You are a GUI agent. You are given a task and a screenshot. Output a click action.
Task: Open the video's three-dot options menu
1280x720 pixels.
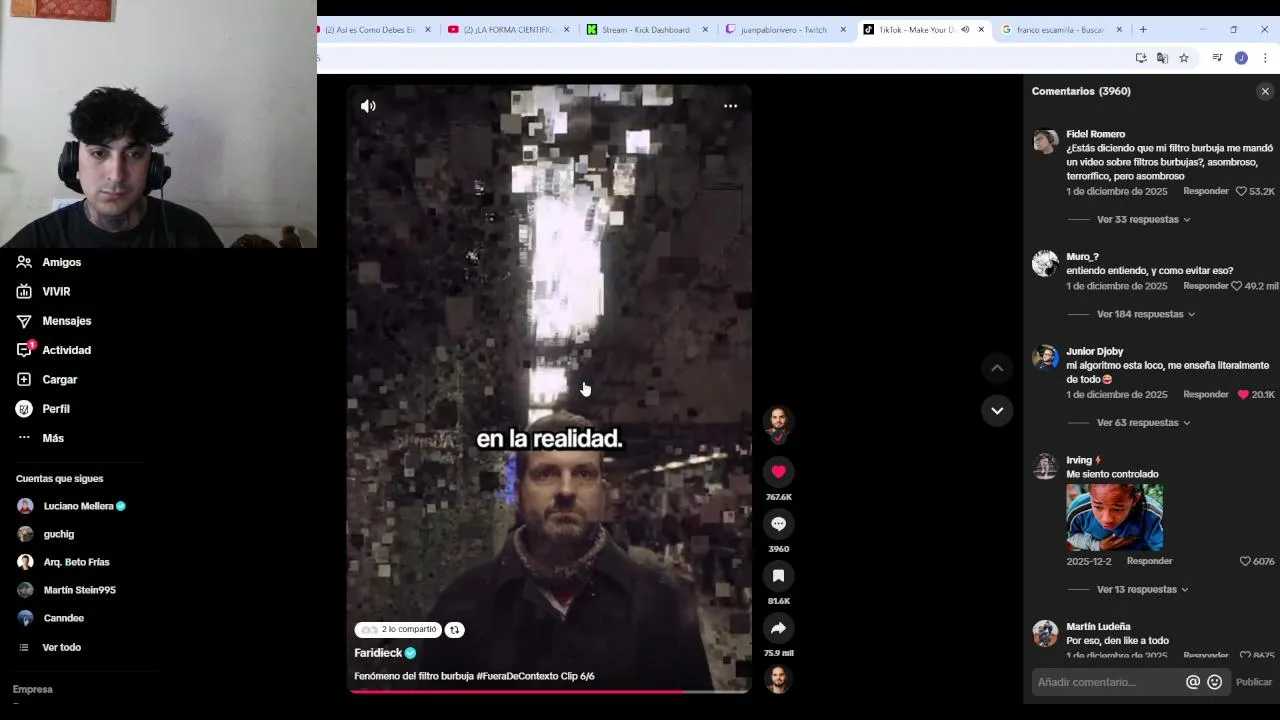730,106
